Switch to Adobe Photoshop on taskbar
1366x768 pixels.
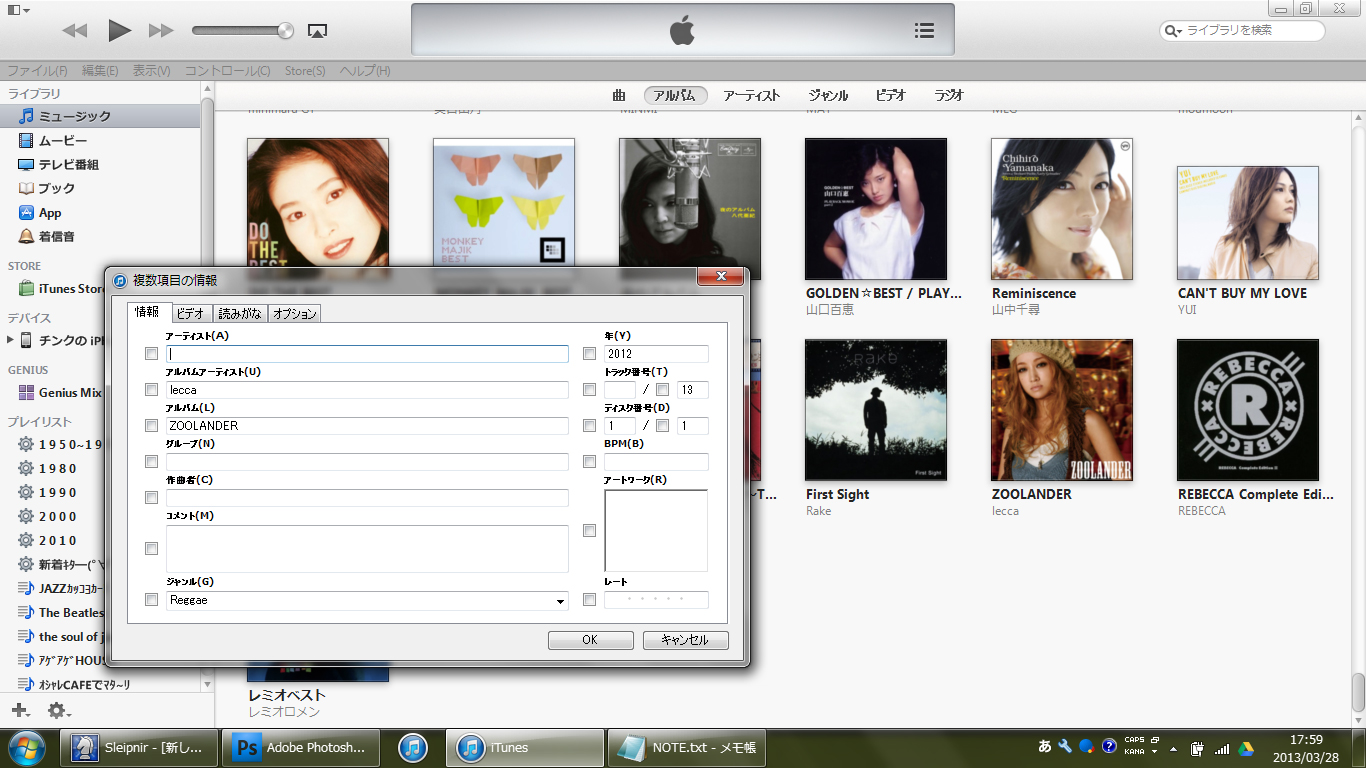click(300, 747)
